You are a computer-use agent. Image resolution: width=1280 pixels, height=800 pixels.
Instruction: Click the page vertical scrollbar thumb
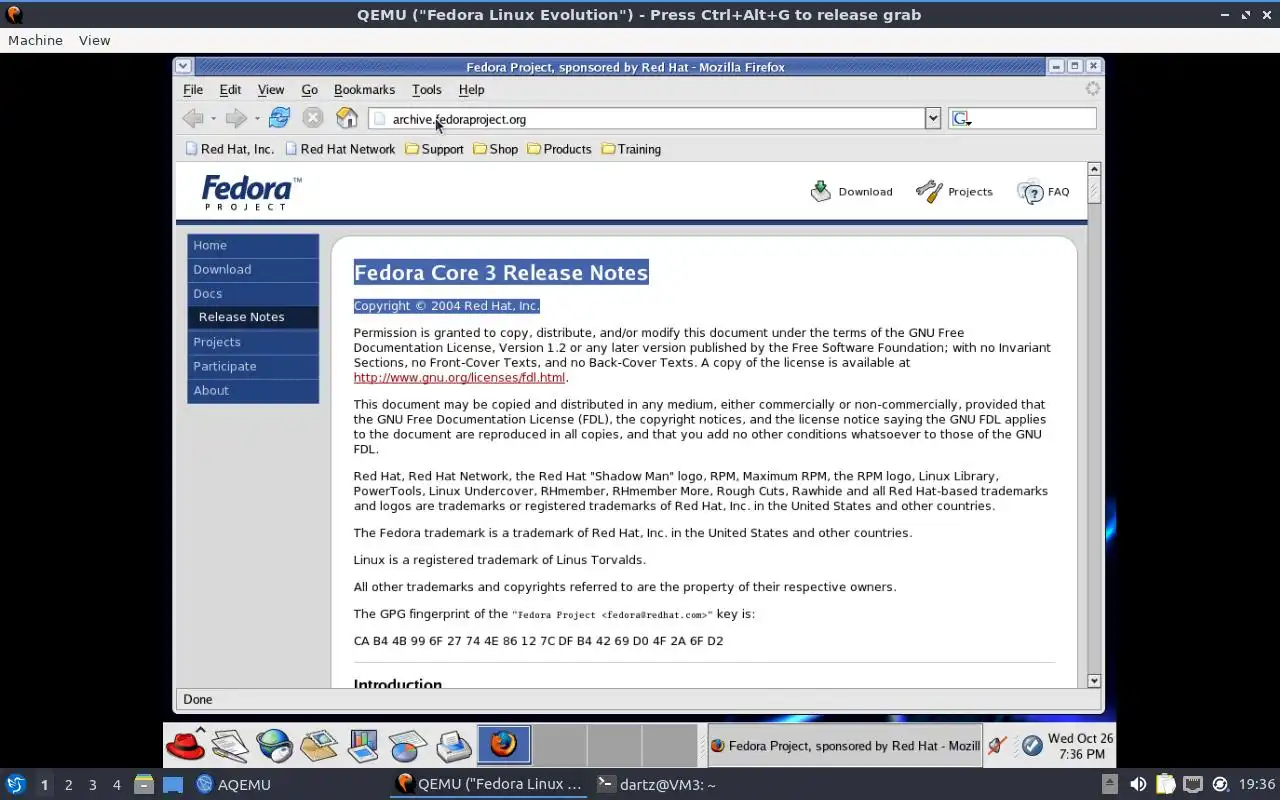point(1093,190)
